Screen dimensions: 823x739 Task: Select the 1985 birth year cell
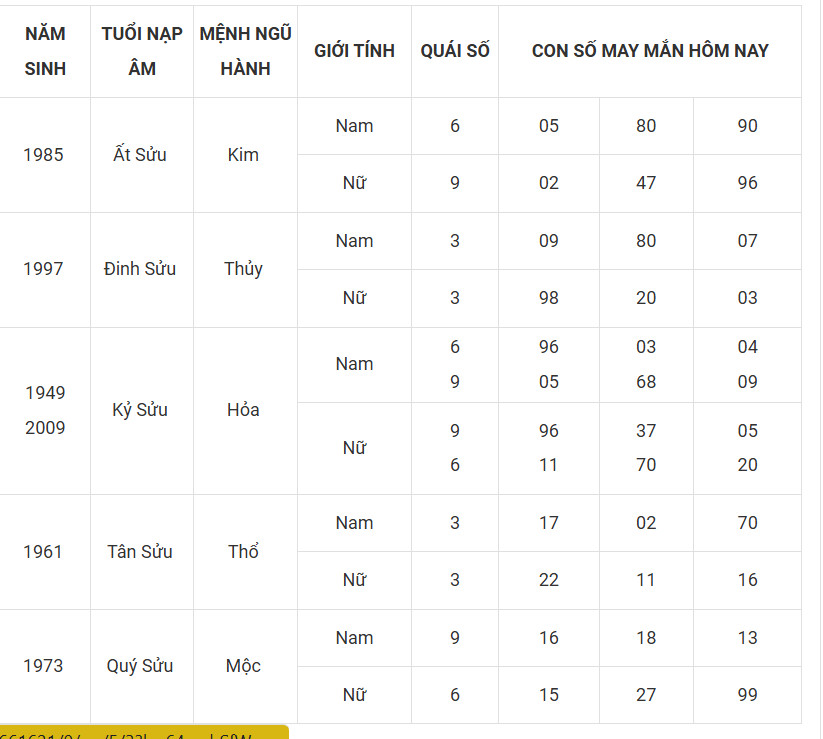[43, 155]
